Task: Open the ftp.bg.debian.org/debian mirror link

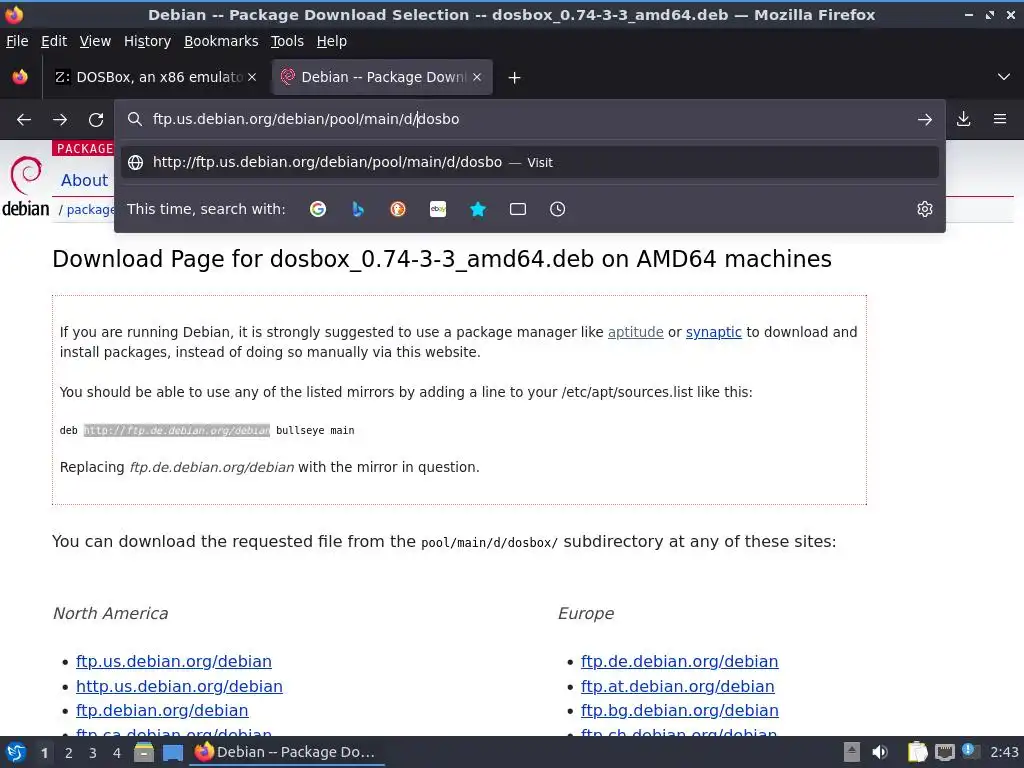Action: [x=680, y=711]
